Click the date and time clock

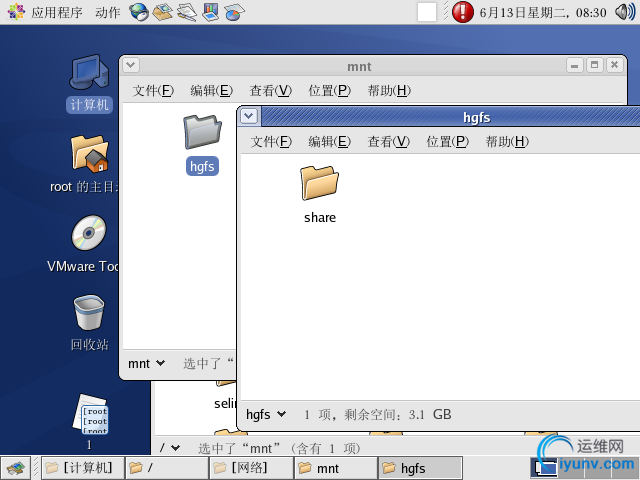(543, 13)
